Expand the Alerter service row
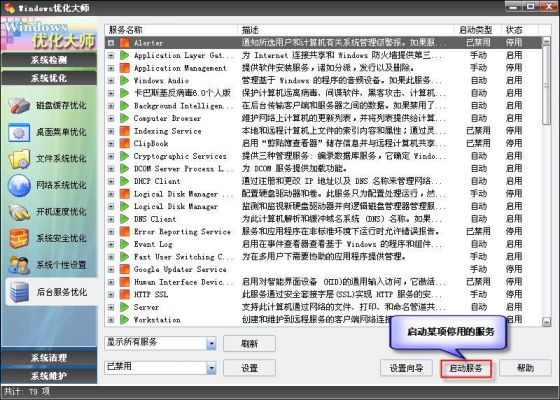This screenshot has height=400, width=560. [111, 43]
